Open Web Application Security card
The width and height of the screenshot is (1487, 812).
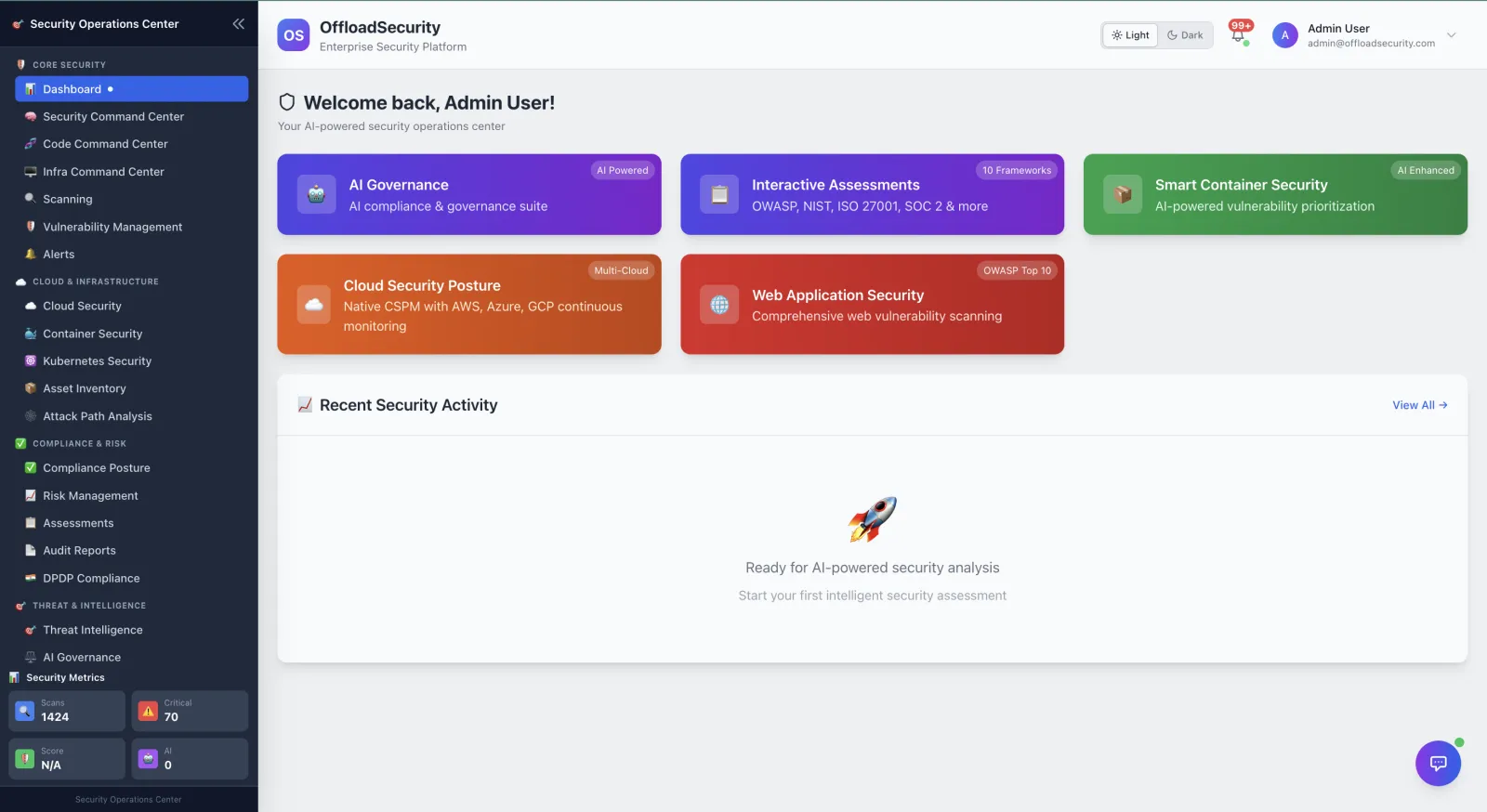click(x=872, y=305)
